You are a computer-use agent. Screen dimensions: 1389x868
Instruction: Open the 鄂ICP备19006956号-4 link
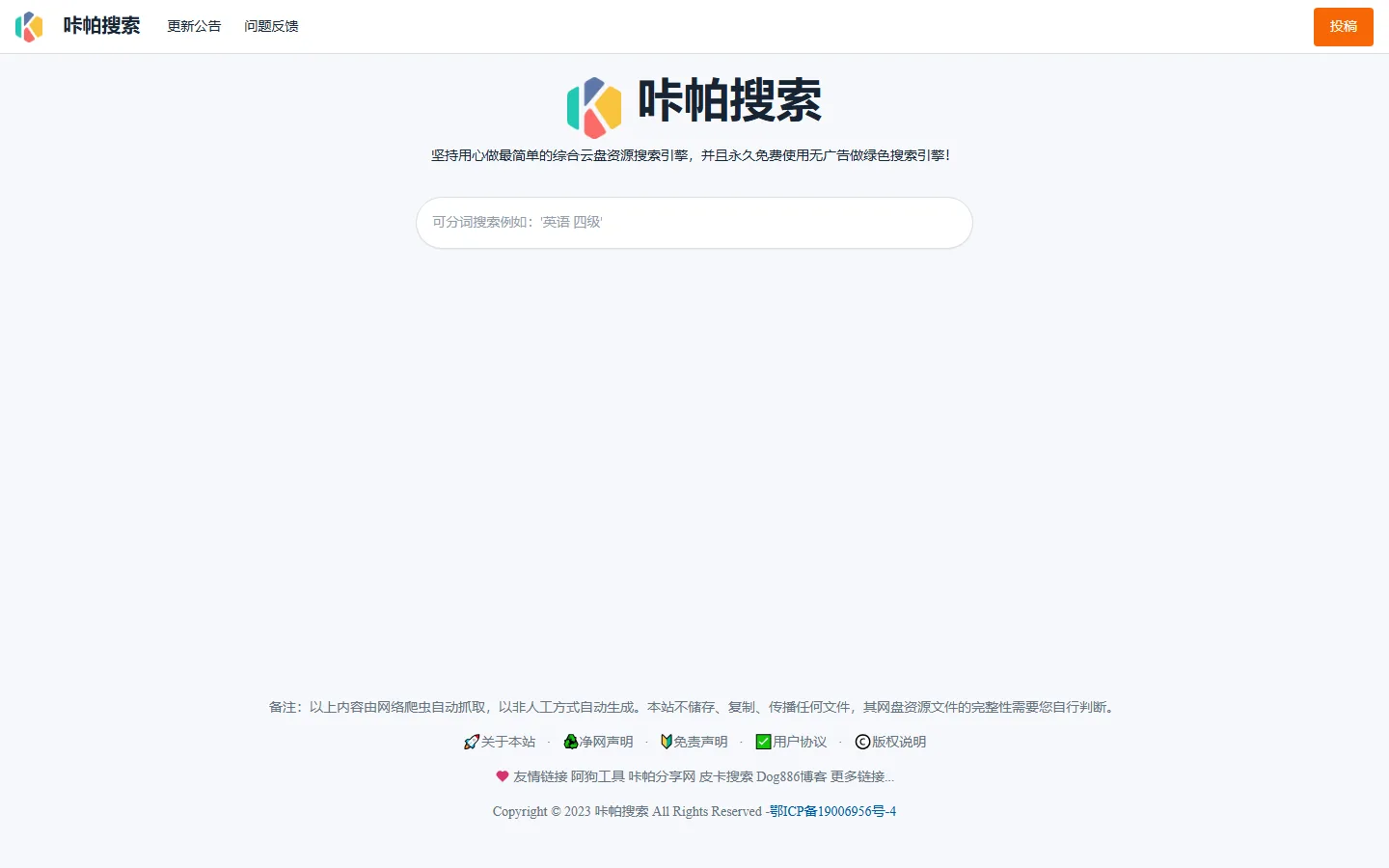pyautogui.click(x=832, y=811)
